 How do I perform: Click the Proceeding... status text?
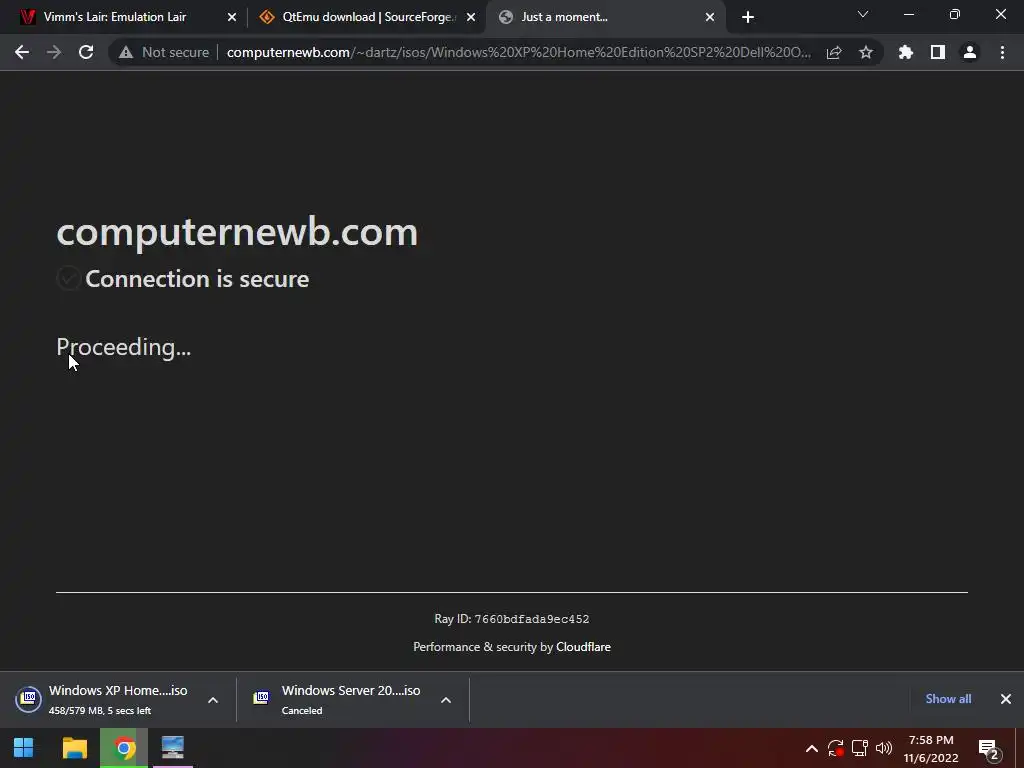(x=123, y=347)
